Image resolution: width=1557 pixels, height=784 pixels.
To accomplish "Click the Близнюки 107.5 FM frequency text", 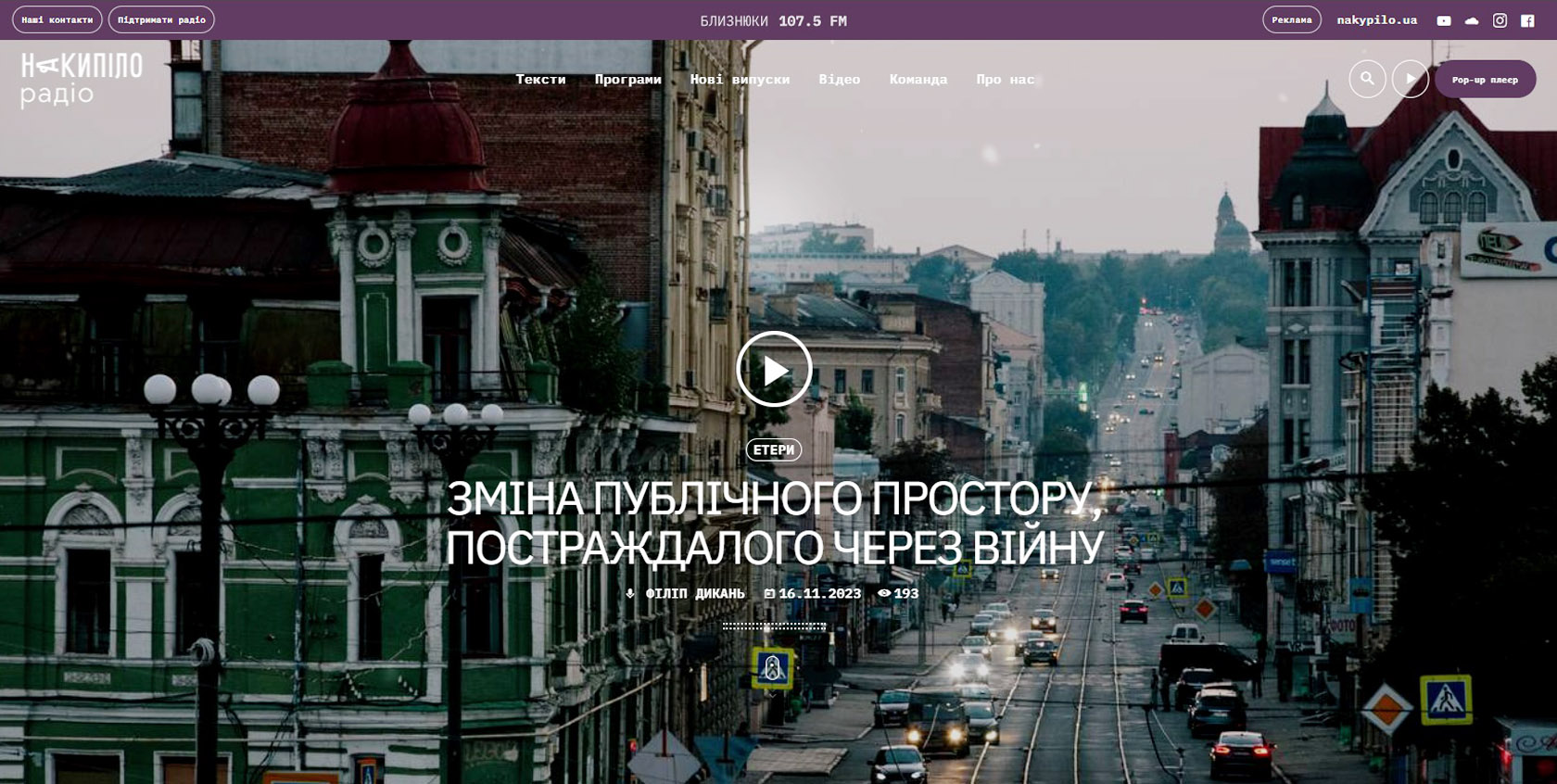I will (x=774, y=20).
